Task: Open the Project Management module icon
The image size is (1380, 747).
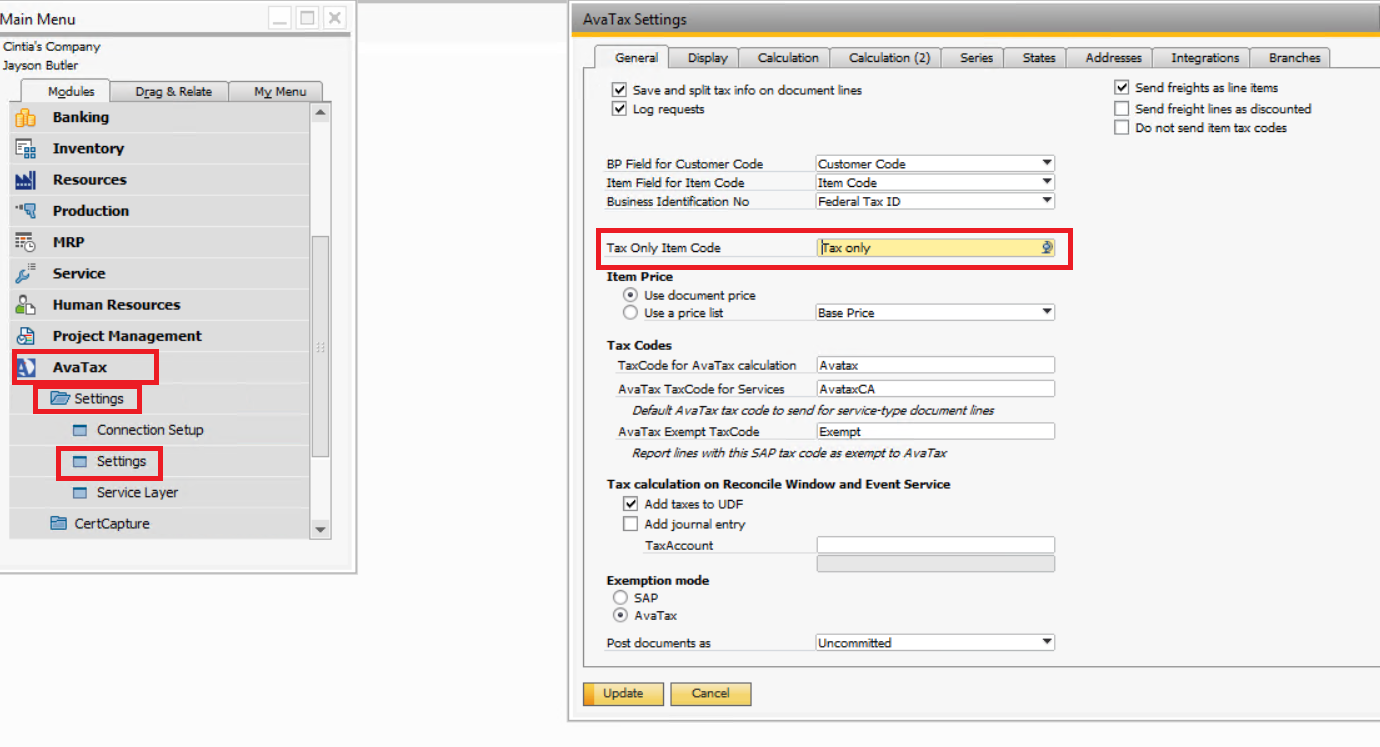Action: tap(26, 336)
